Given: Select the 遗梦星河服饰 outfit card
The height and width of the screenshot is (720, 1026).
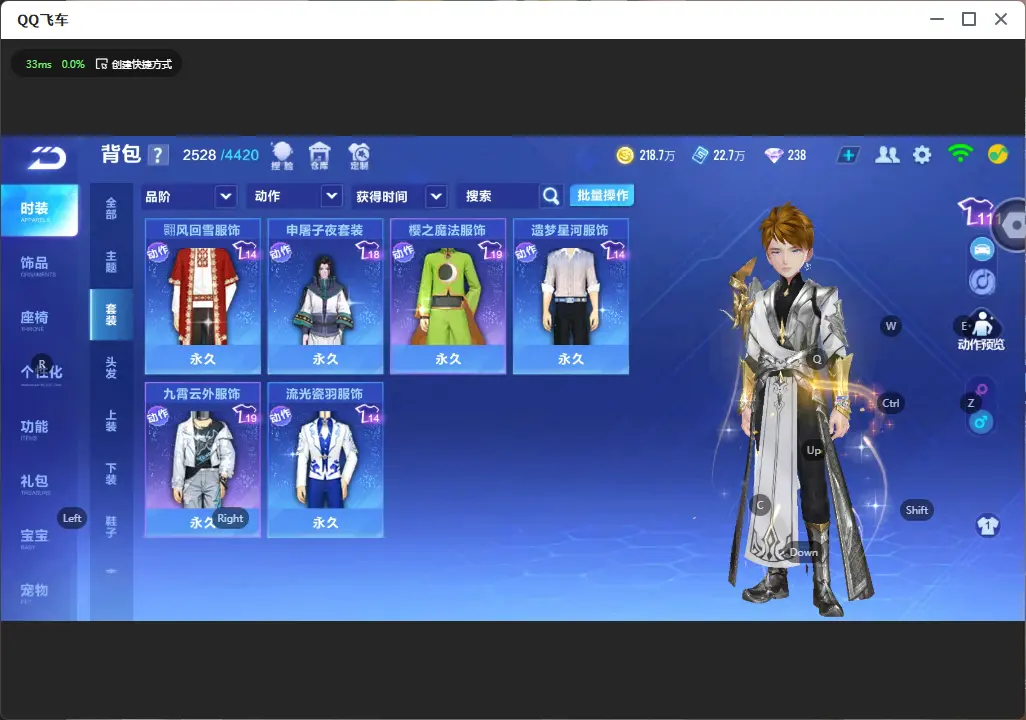Looking at the screenshot, I should tap(571, 296).
